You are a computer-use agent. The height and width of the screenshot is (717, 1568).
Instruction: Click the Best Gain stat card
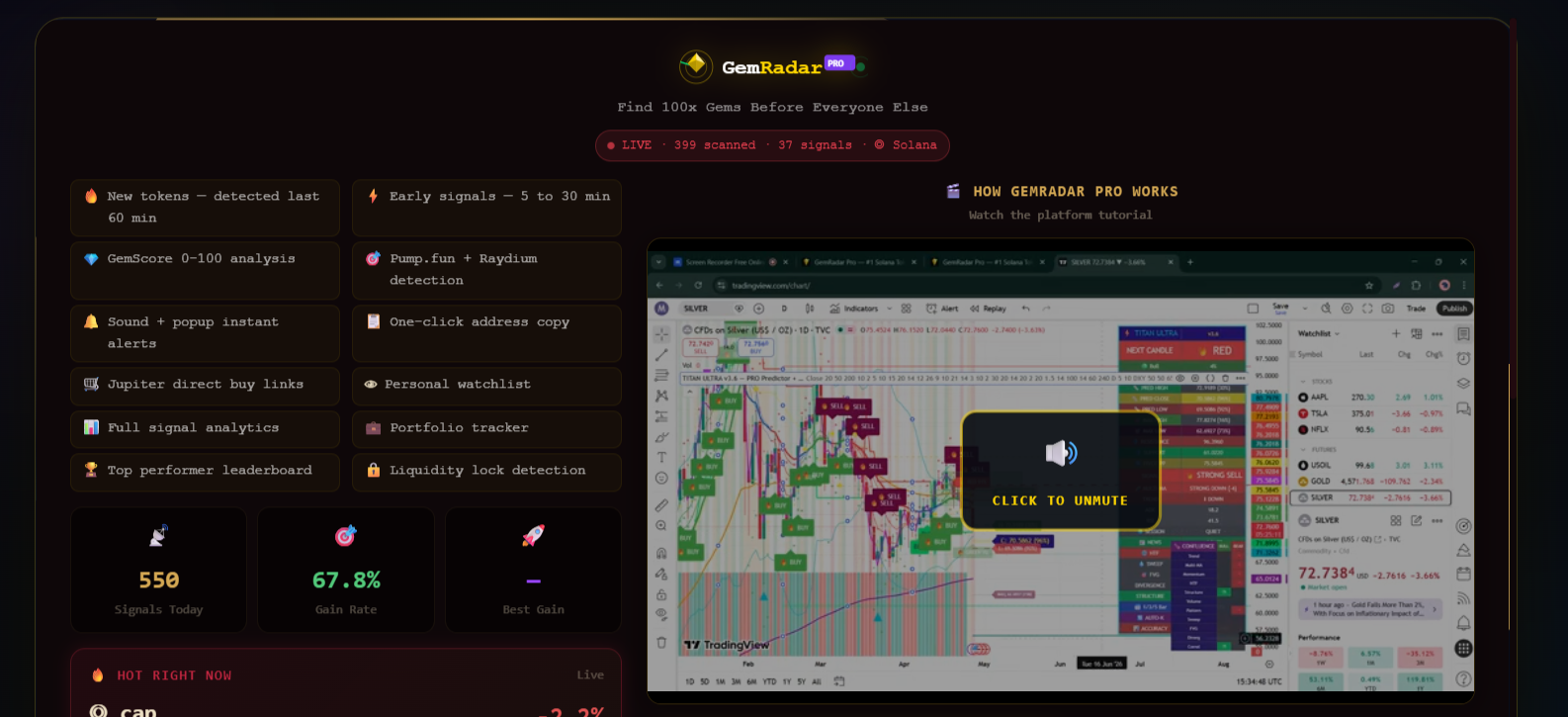(534, 570)
